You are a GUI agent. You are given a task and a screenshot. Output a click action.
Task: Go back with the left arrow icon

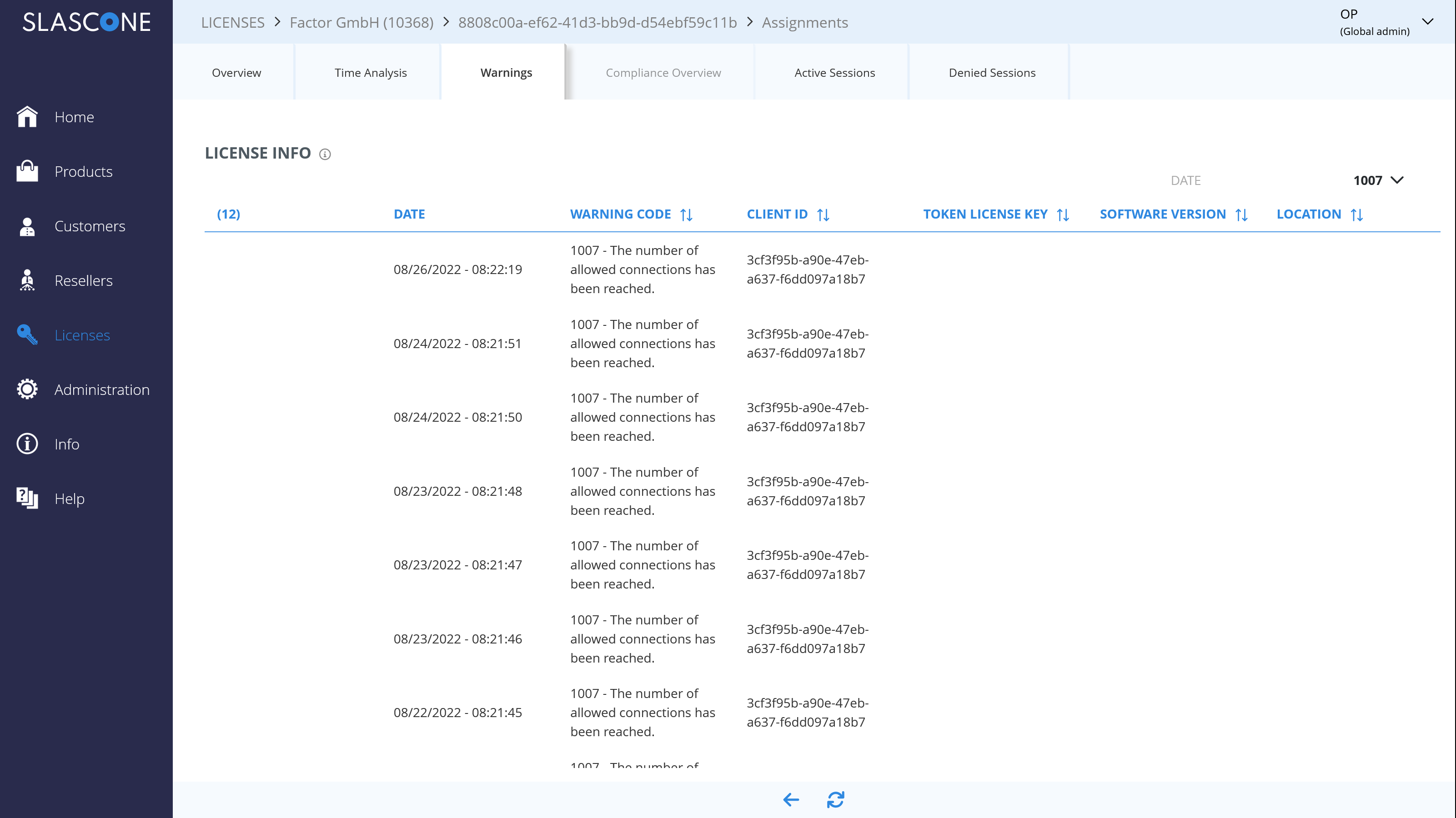[791, 799]
